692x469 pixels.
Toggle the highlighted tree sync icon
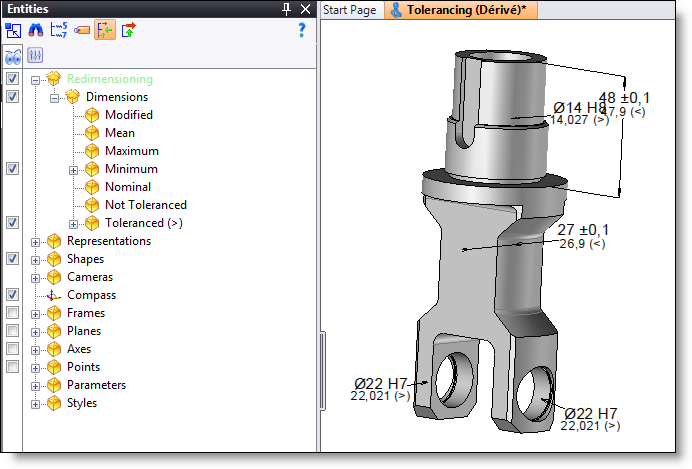104,30
